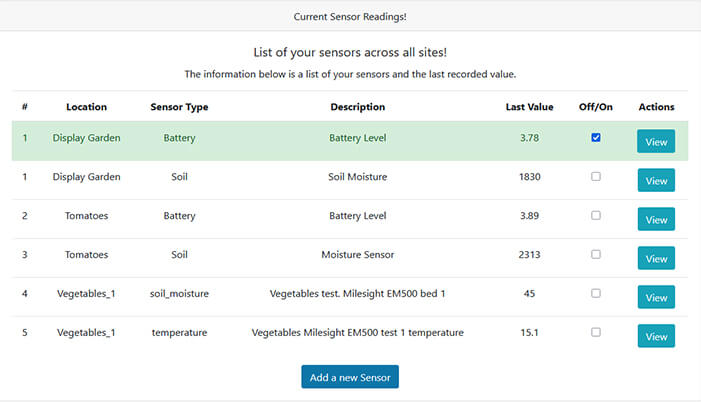
Task: Toggle the Tomatoes Battery Off/On checkbox
Action: tap(596, 215)
